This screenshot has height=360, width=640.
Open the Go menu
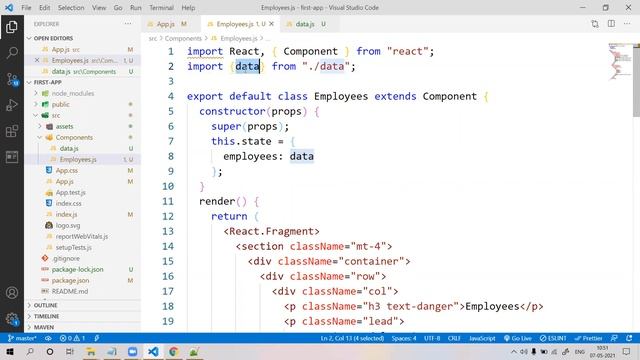tap(118, 8)
